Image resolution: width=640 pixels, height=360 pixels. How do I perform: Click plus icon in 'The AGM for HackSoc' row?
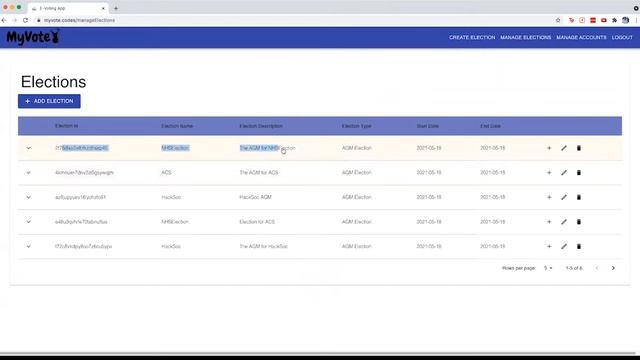click(549, 247)
